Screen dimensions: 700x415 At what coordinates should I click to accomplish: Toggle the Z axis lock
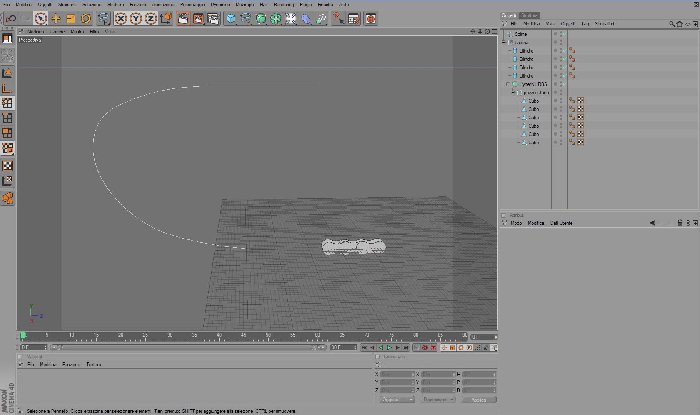151,19
